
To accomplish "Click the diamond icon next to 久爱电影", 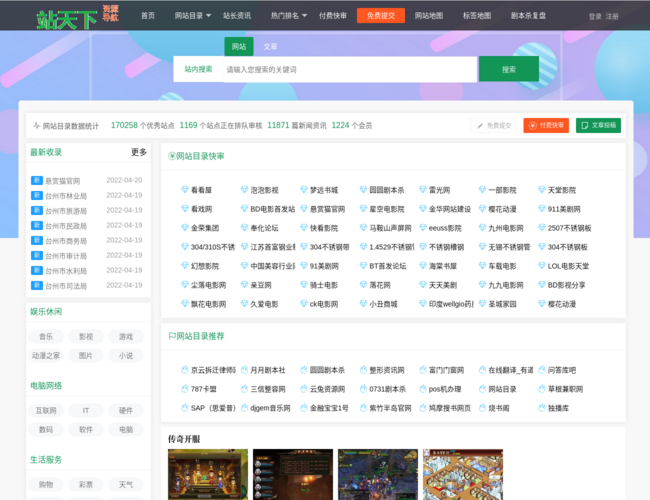I will click(244, 303).
